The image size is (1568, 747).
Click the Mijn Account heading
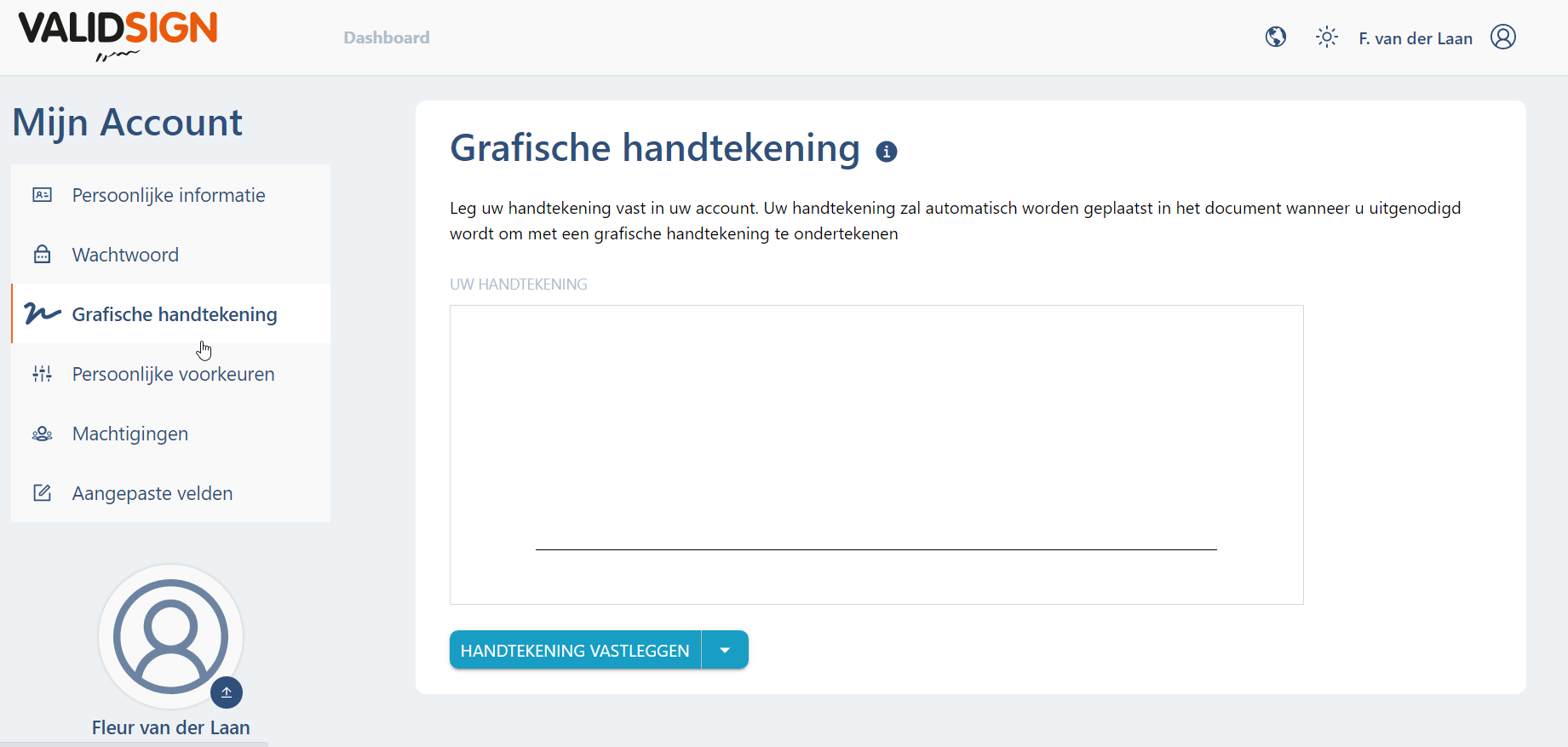pyautogui.click(x=128, y=123)
